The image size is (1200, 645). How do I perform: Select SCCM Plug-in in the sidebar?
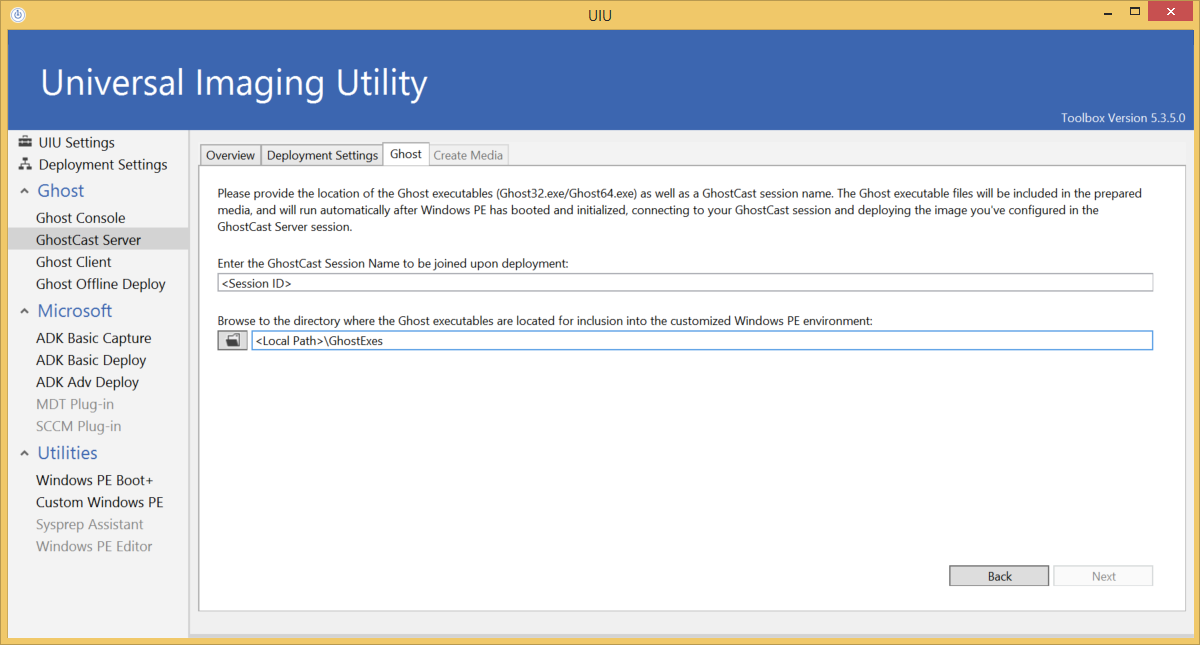pyautogui.click(x=79, y=426)
